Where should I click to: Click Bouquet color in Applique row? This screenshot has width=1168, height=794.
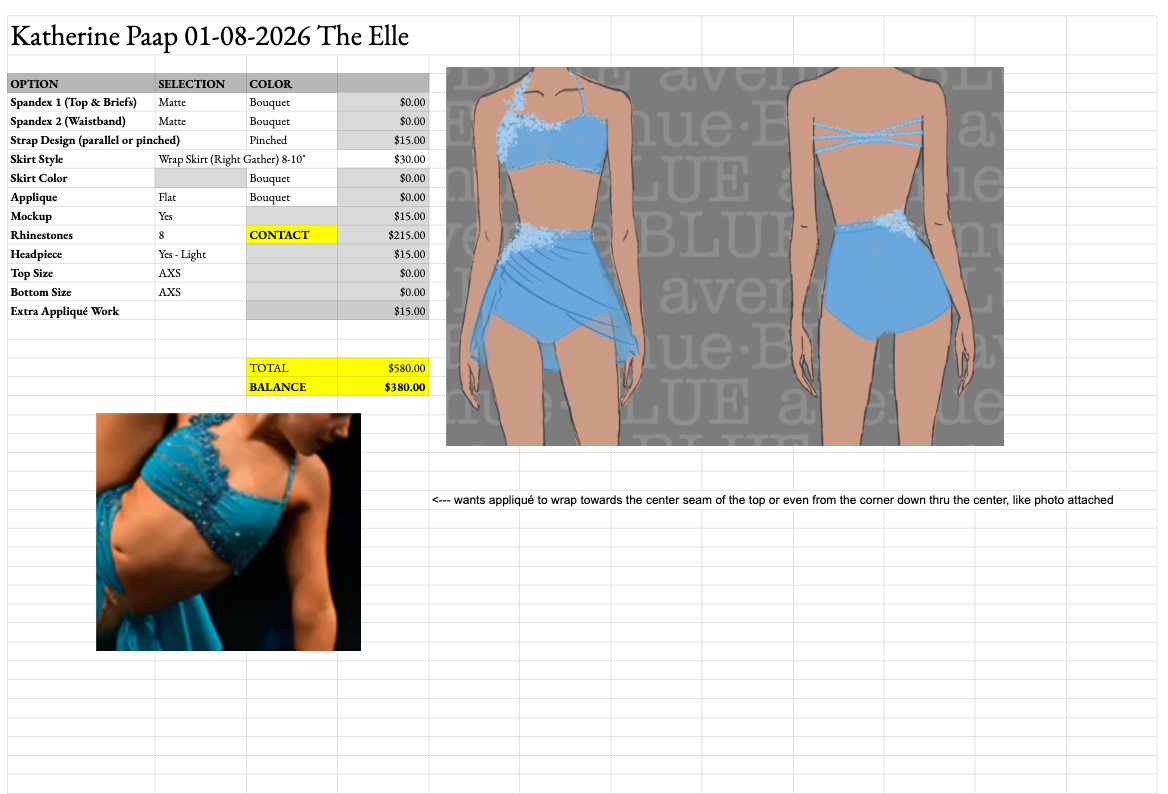tap(291, 197)
